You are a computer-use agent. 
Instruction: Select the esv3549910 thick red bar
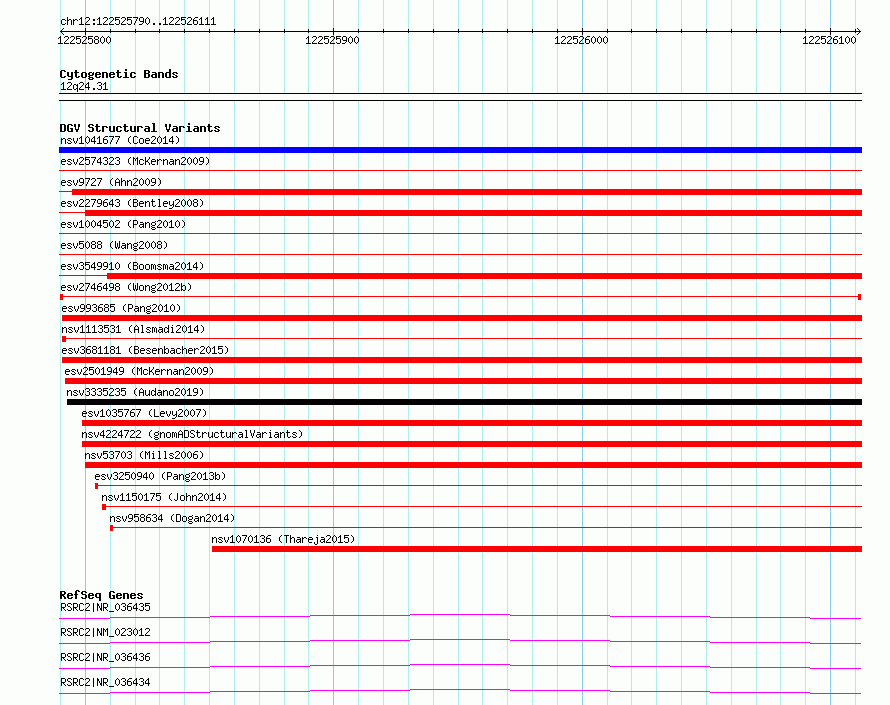click(x=484, y=276)
